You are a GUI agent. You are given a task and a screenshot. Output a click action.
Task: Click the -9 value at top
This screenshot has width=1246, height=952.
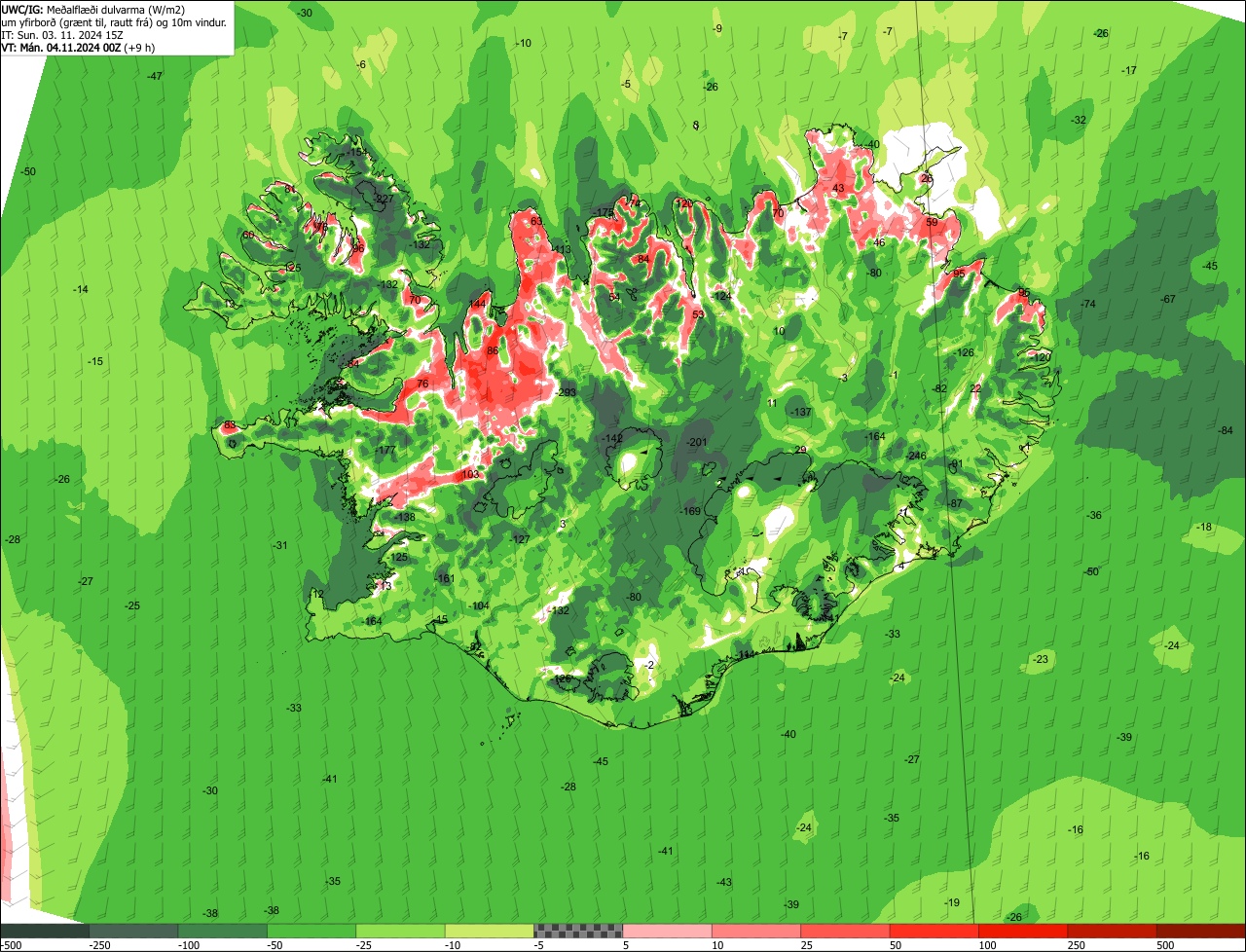717,28
